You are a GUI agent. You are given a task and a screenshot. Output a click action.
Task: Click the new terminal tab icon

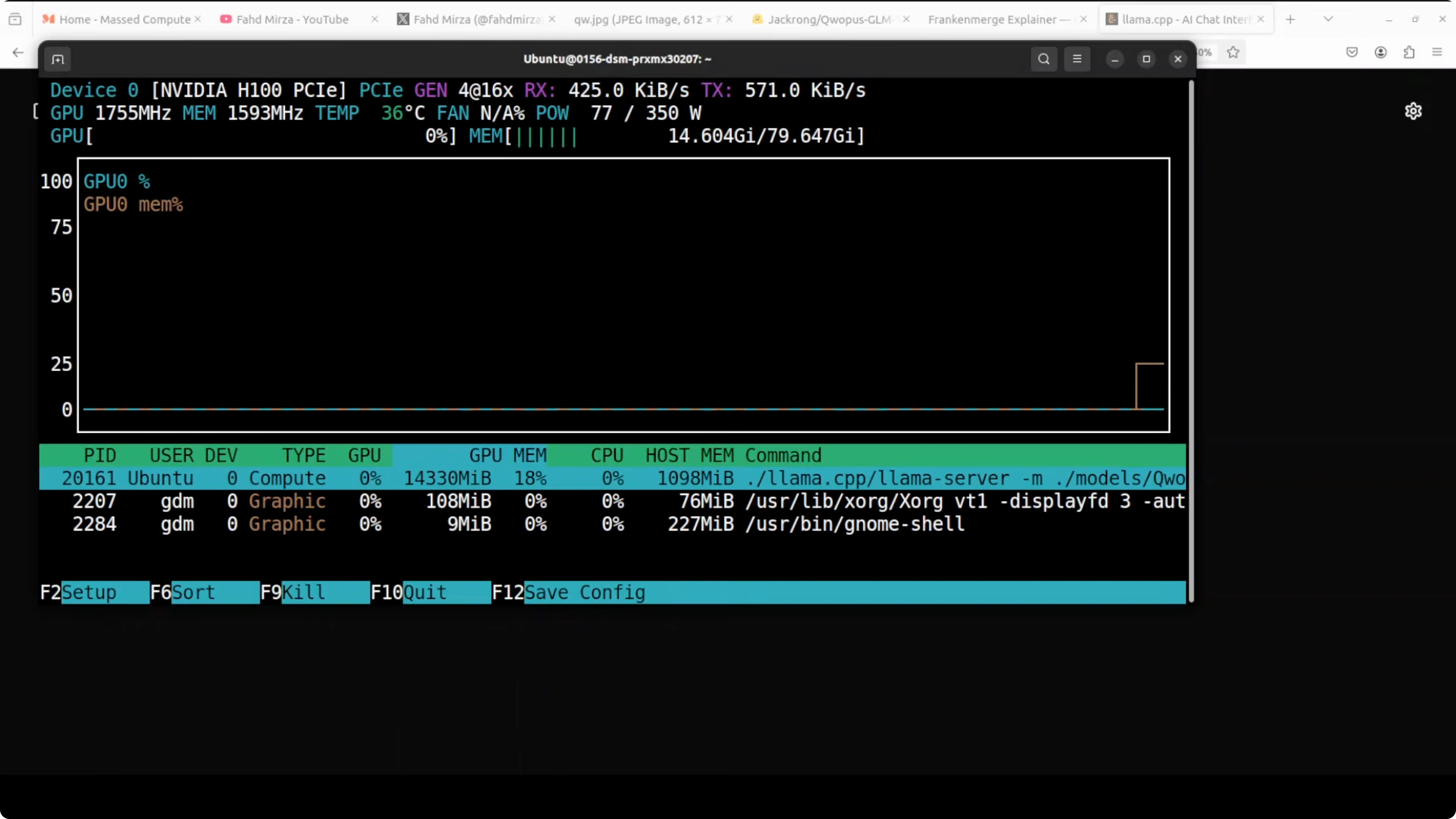click(x=58, y=59)
